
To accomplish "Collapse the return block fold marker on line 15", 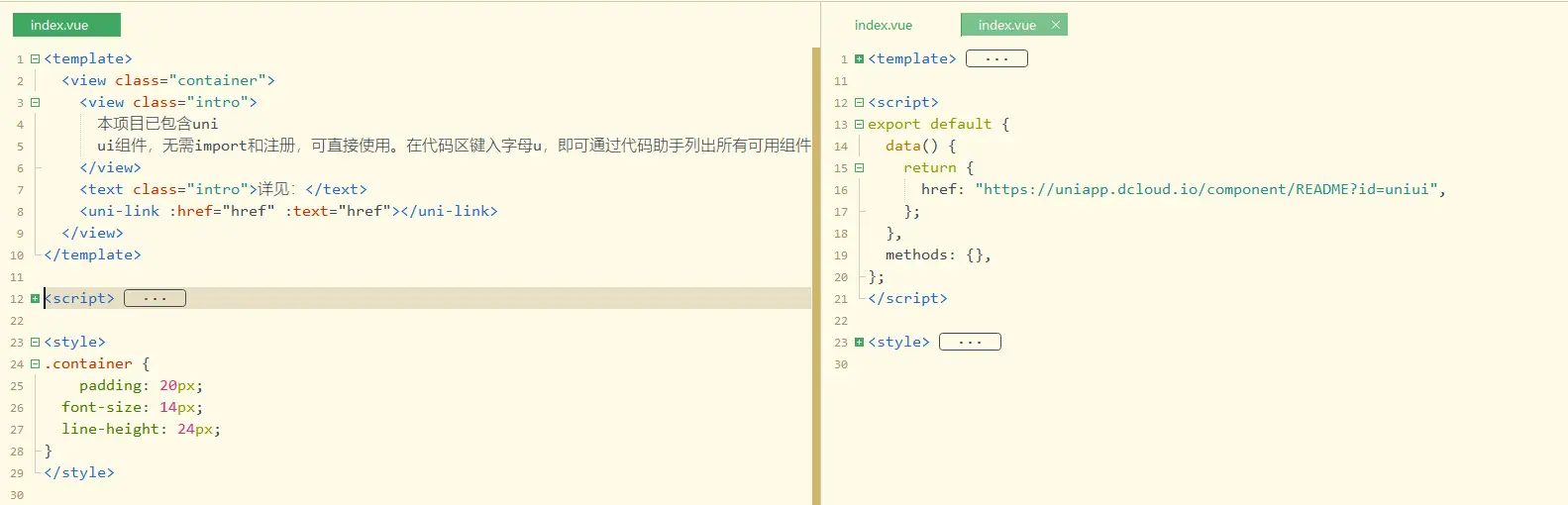I will (x=859, y=167).
